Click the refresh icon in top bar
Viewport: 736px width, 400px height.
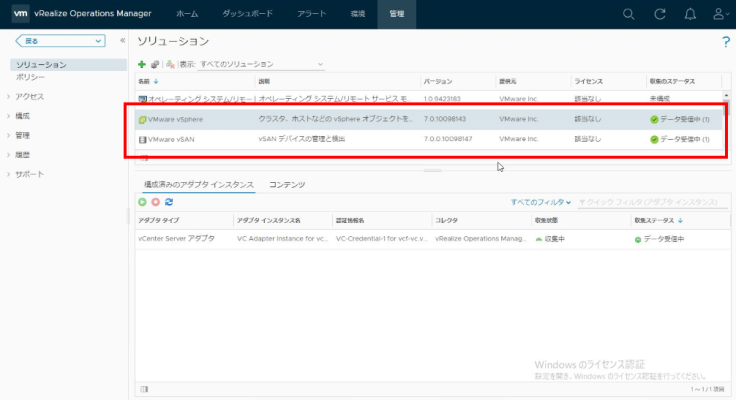pyautogui.click(x=660, y=14)
